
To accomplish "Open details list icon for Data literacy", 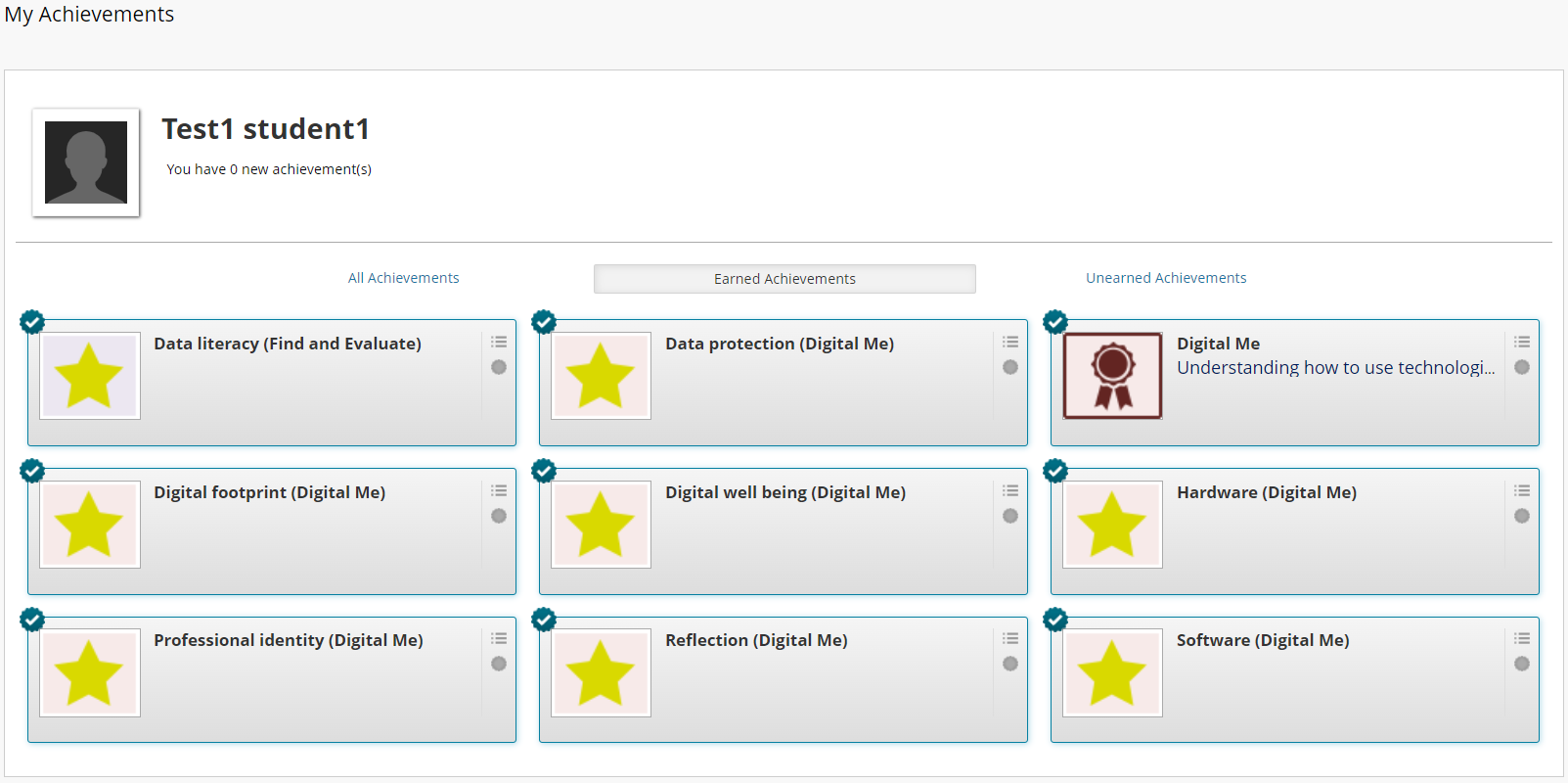I will point(499,343).
